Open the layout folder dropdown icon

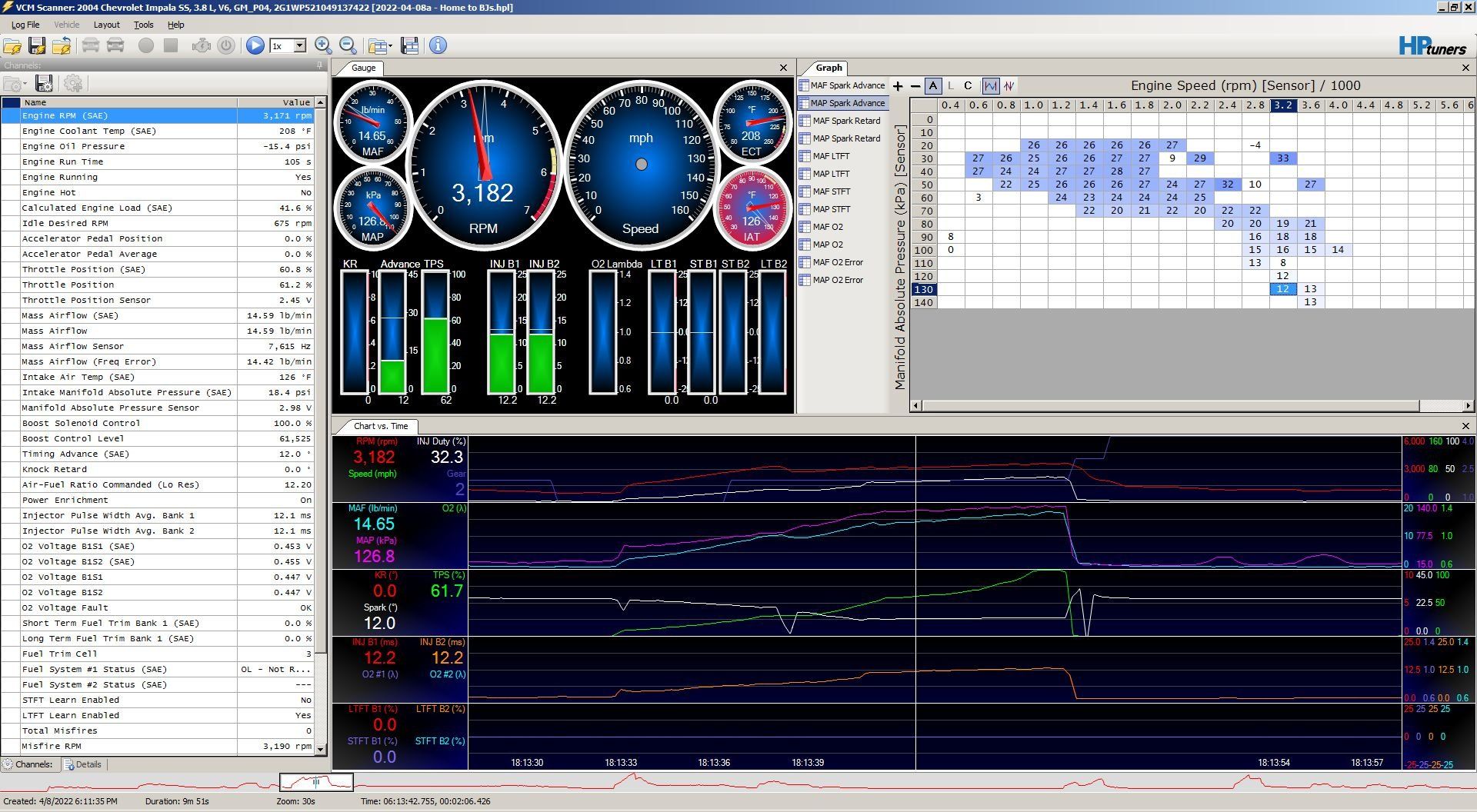[x=379, y=45]
